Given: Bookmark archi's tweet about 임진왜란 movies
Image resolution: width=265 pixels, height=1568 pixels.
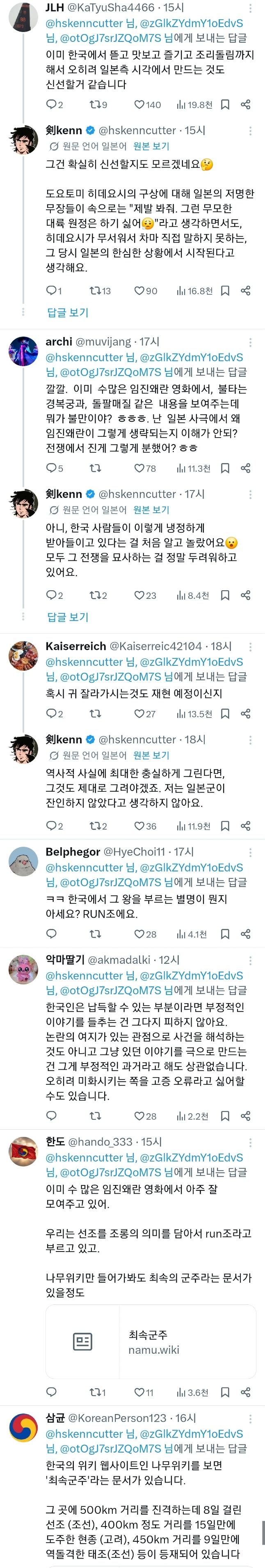Looking at the screenshot, I should pyautogui.click(x=225, y=468).
